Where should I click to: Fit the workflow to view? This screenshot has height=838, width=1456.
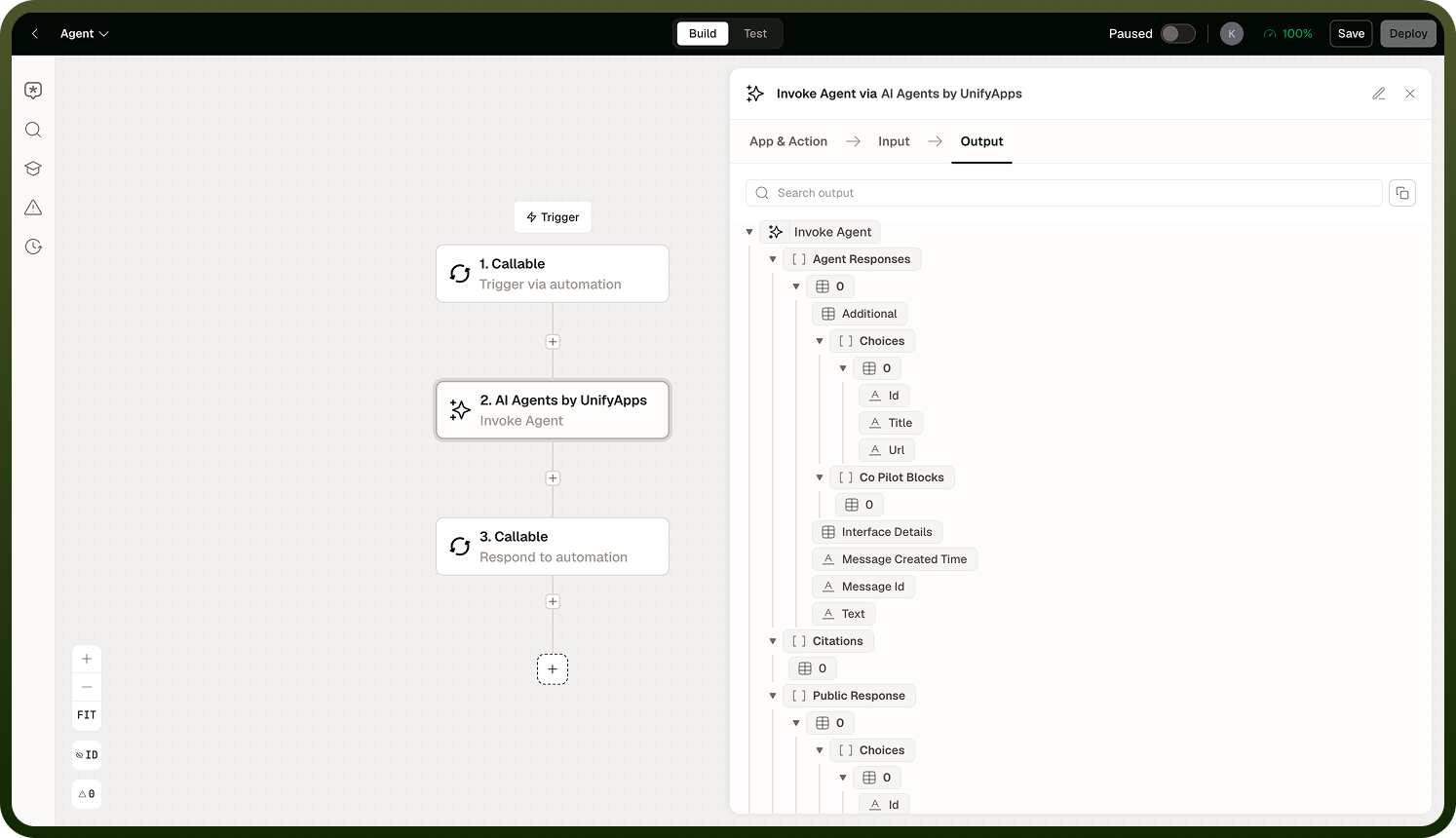[87, 715]
